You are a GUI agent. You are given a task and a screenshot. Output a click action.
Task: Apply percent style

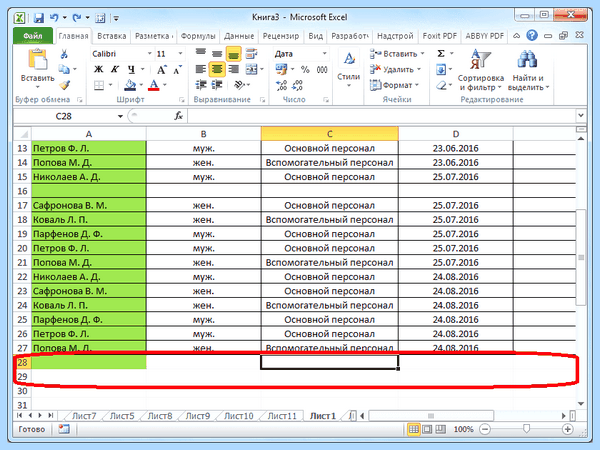(x=305, y=70)
